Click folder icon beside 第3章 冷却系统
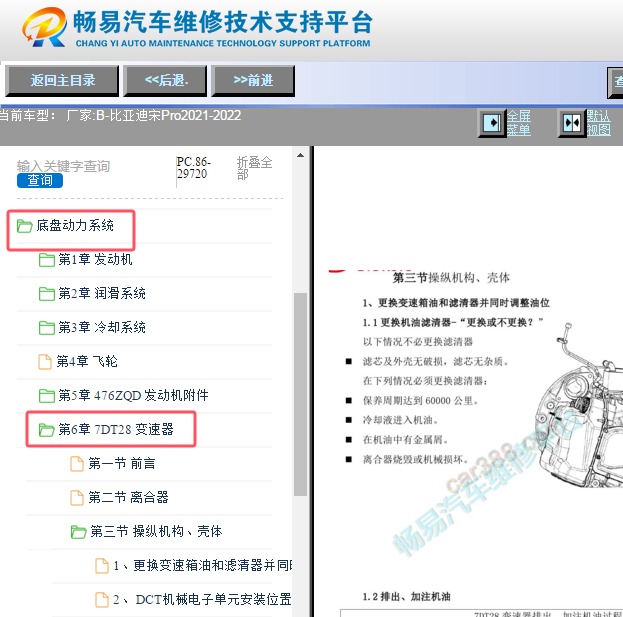The width and height of the screenshot is (623, 617). [x=47, y=328]
